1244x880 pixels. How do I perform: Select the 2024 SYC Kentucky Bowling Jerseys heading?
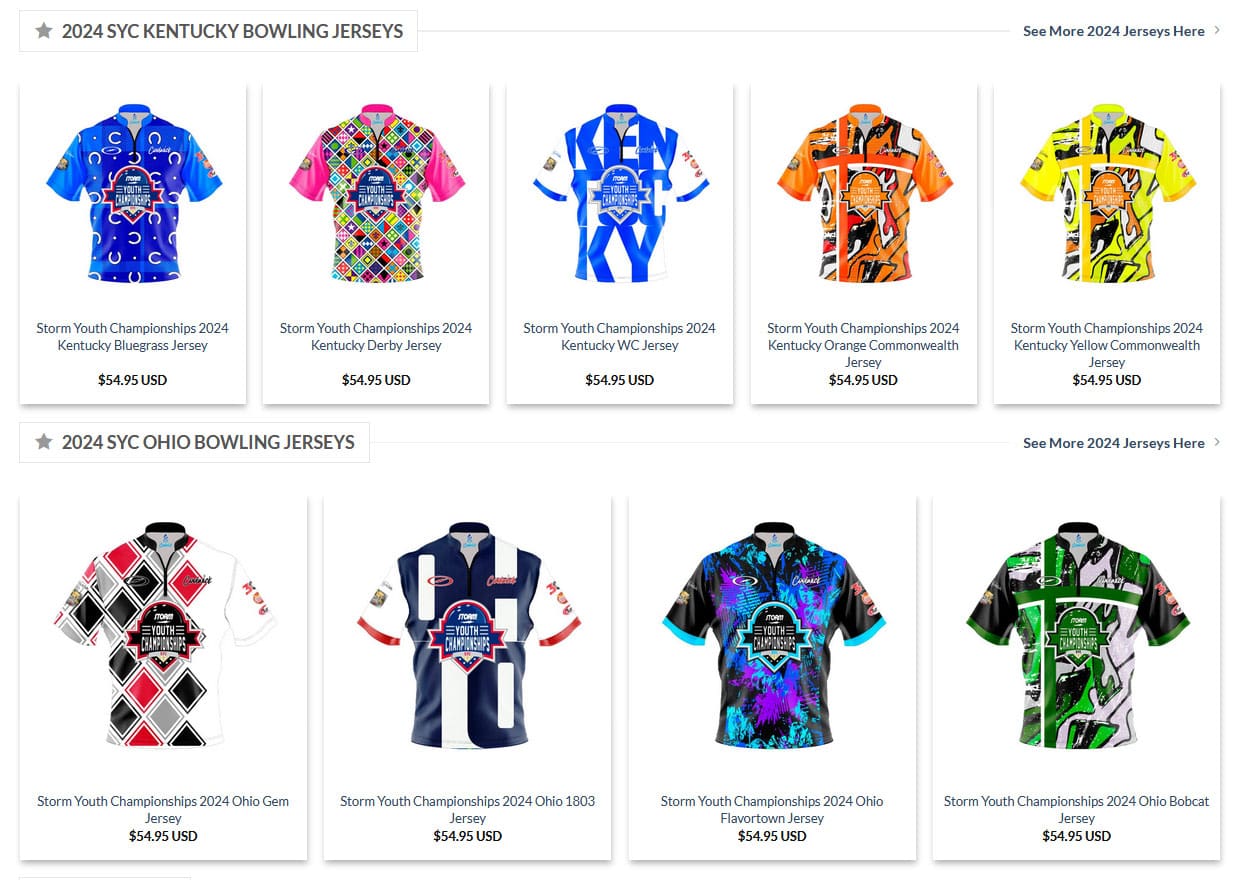(x=232, y=31)
